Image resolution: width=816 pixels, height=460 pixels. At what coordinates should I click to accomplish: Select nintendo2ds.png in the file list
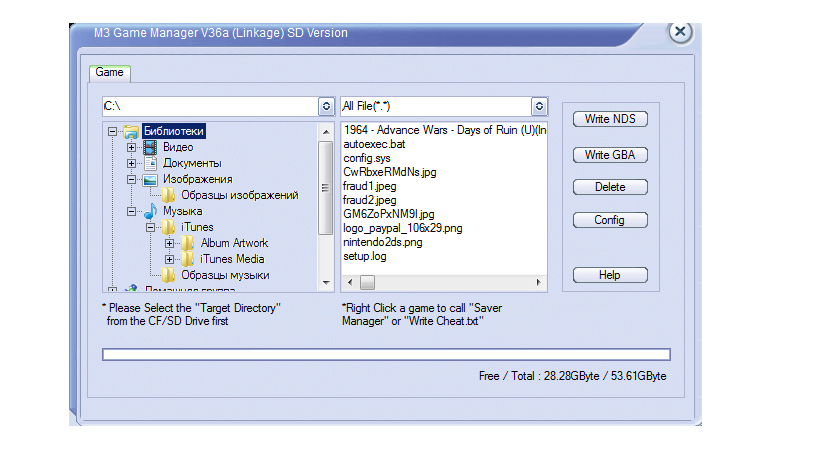tap(383, 242)
